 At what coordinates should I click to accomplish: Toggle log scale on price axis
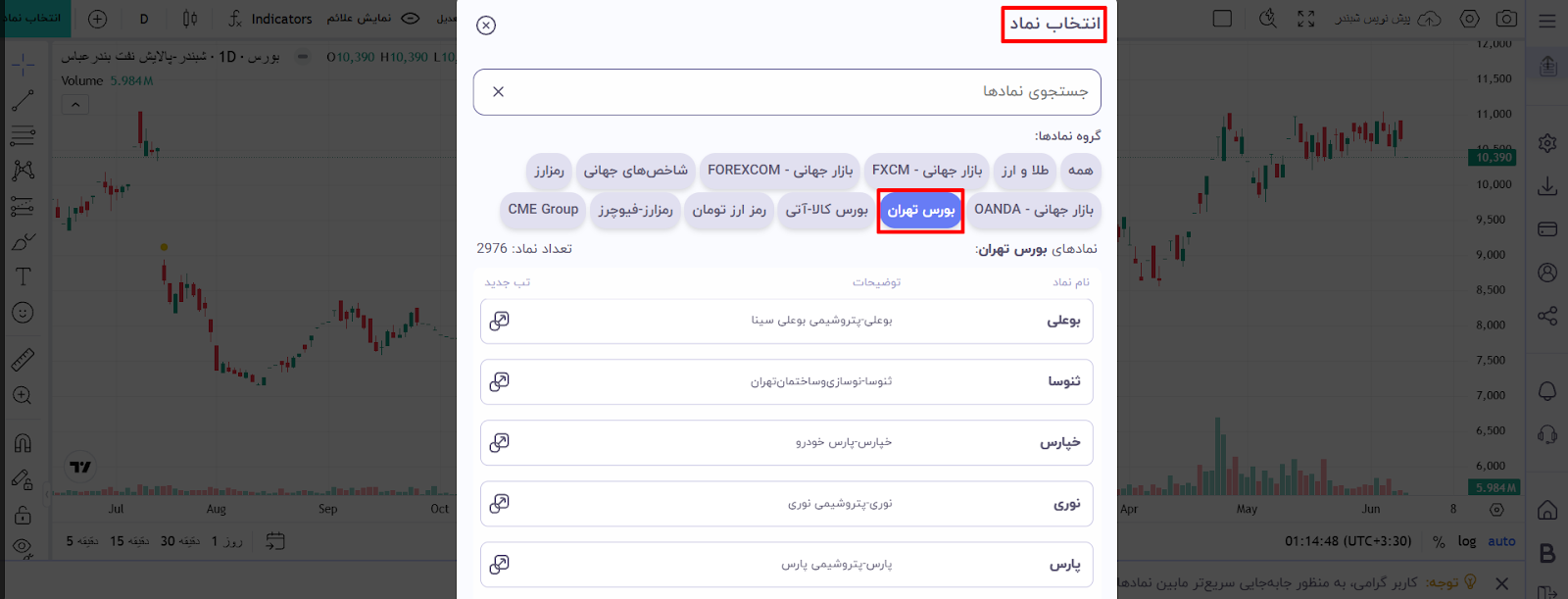point(1467,541)
